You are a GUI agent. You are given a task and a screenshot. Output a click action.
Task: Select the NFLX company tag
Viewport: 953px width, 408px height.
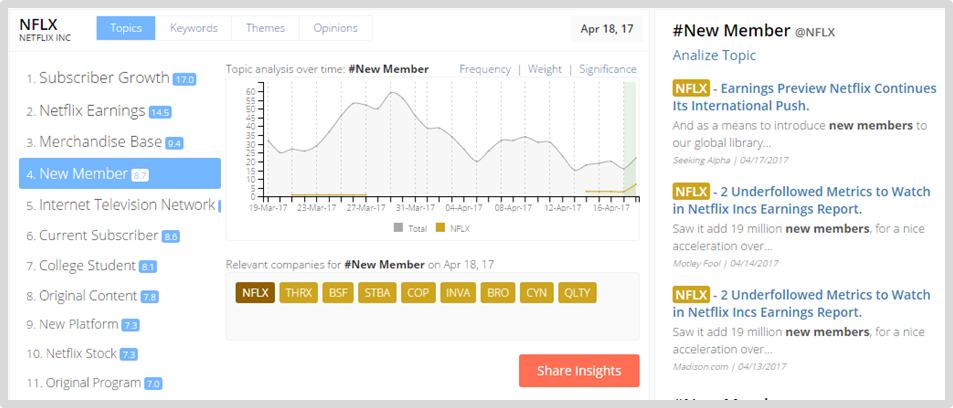[x=255, y=292]
